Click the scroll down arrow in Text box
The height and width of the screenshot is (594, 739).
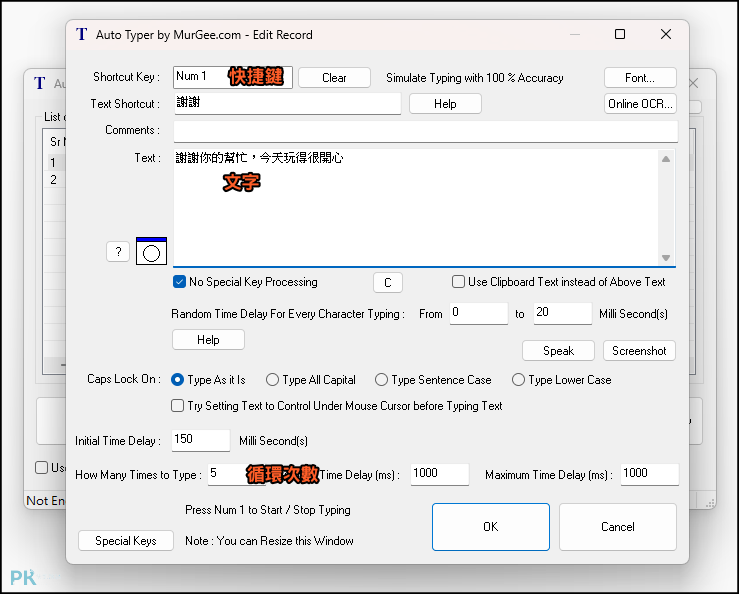pos(666,257)
